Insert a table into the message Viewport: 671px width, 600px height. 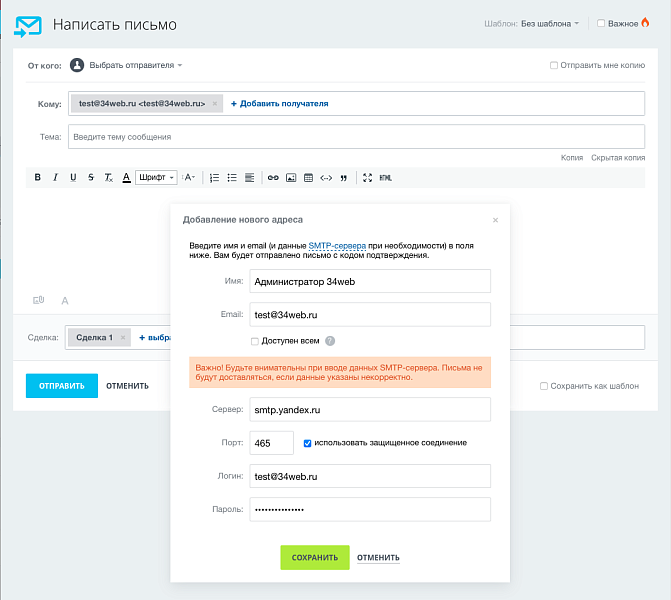coord(308,177)
